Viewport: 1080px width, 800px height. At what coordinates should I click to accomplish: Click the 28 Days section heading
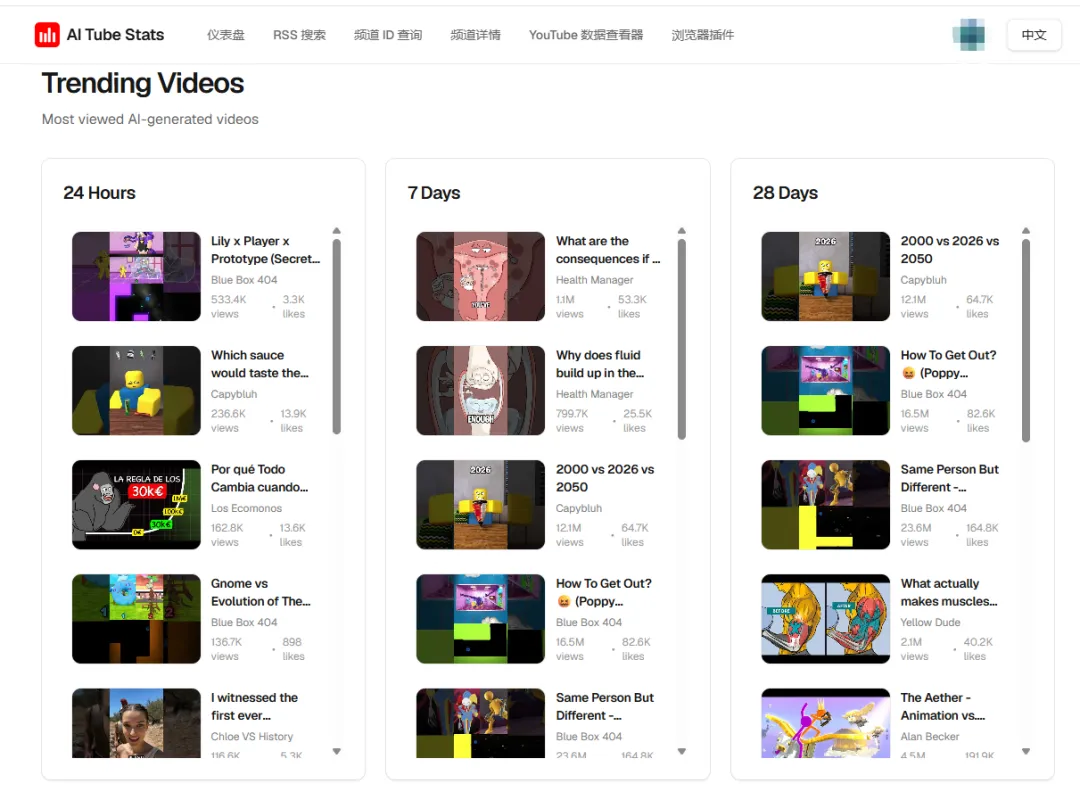785,193
